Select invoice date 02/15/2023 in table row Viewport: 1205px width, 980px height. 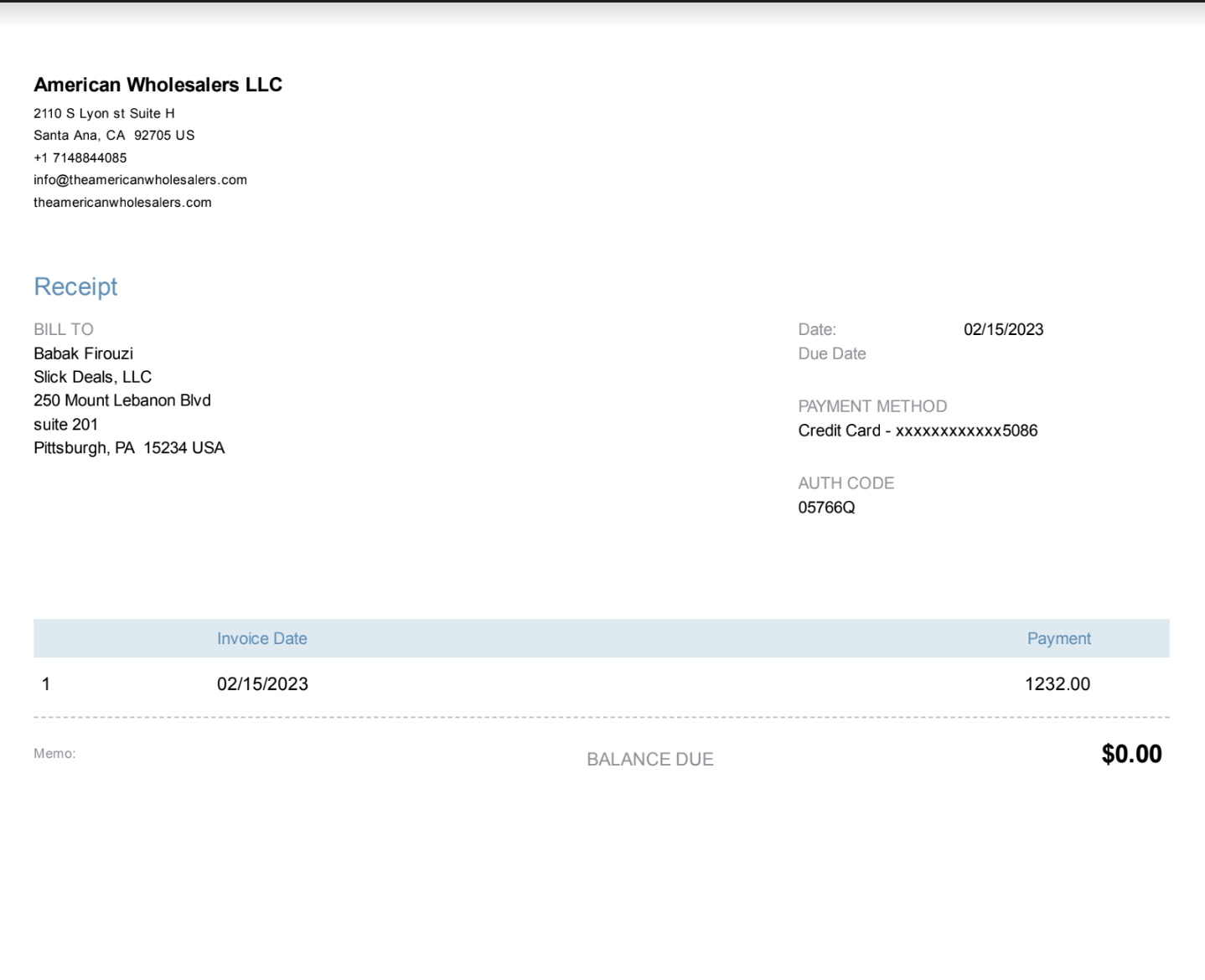(262, 684)
